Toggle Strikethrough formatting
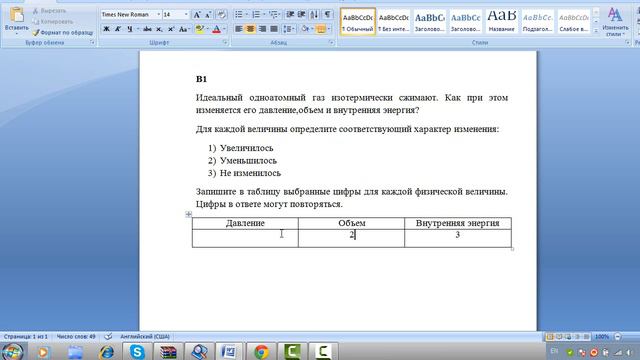This screenshot has height=360, width=640. [147, 29]
